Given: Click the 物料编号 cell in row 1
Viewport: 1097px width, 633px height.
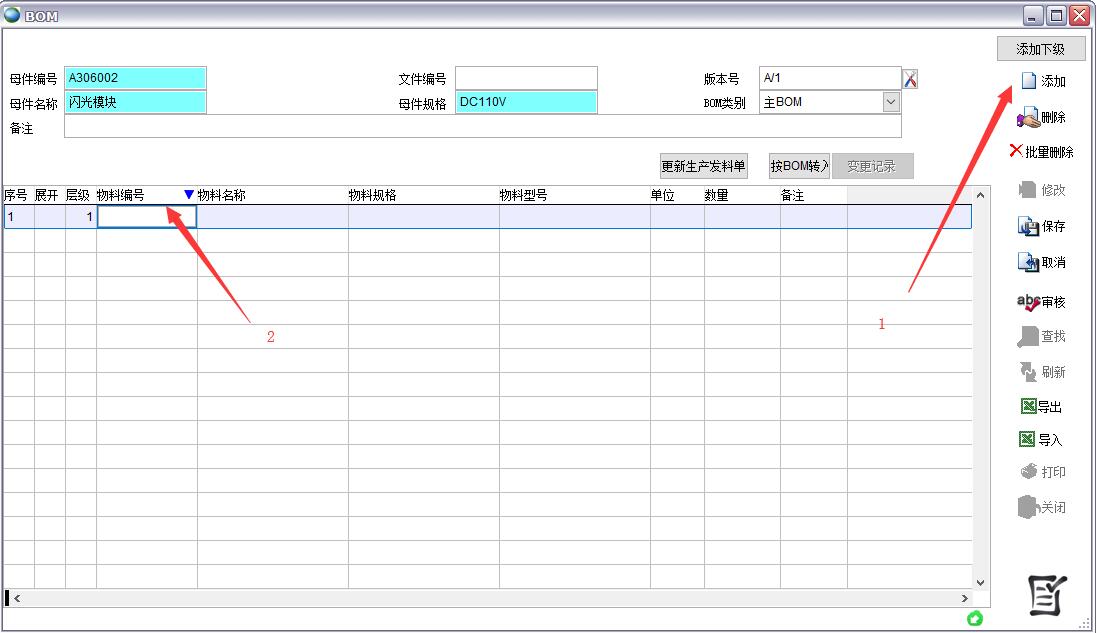Looking at the screenshot, I should point(146,216).
